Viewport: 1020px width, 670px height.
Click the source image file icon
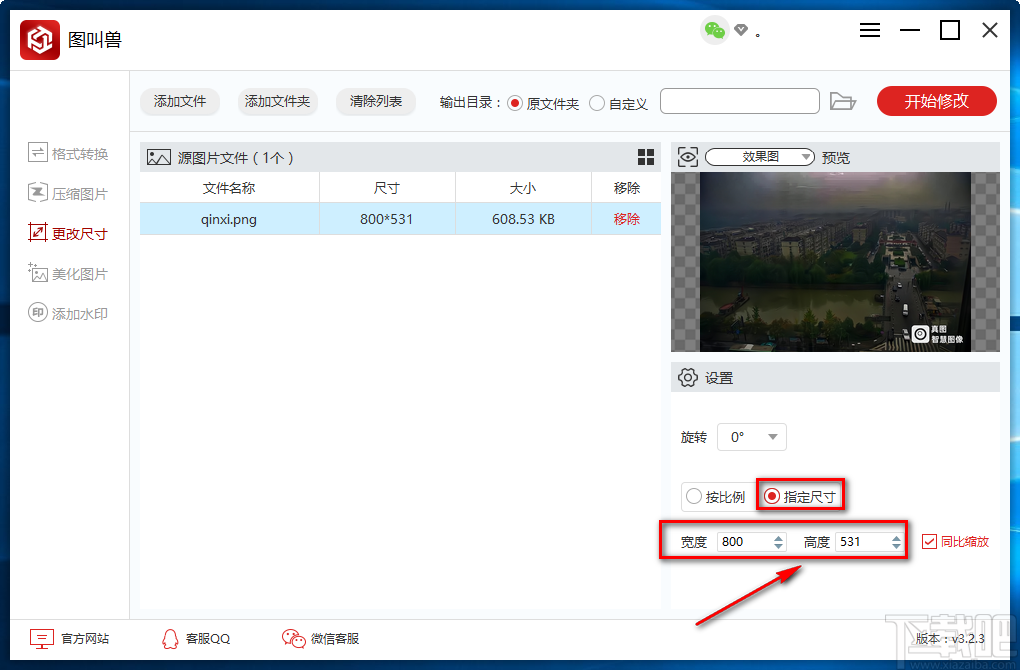pos(159,157)
